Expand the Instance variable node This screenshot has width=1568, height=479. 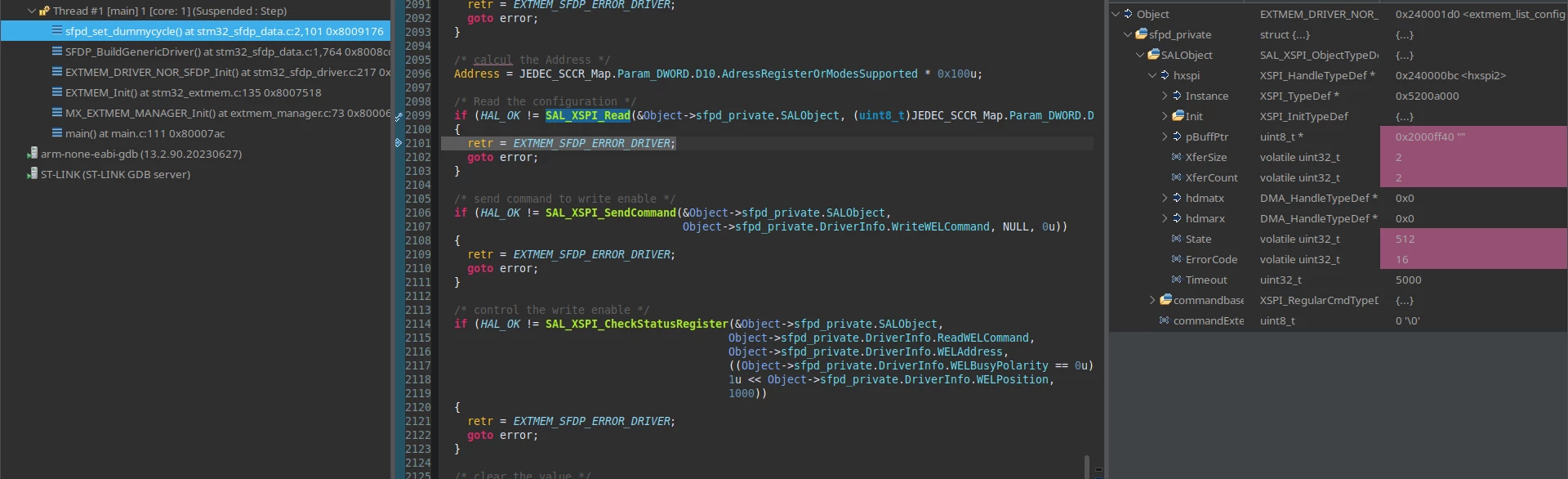pyautogui.click(x=1165, y=96)
